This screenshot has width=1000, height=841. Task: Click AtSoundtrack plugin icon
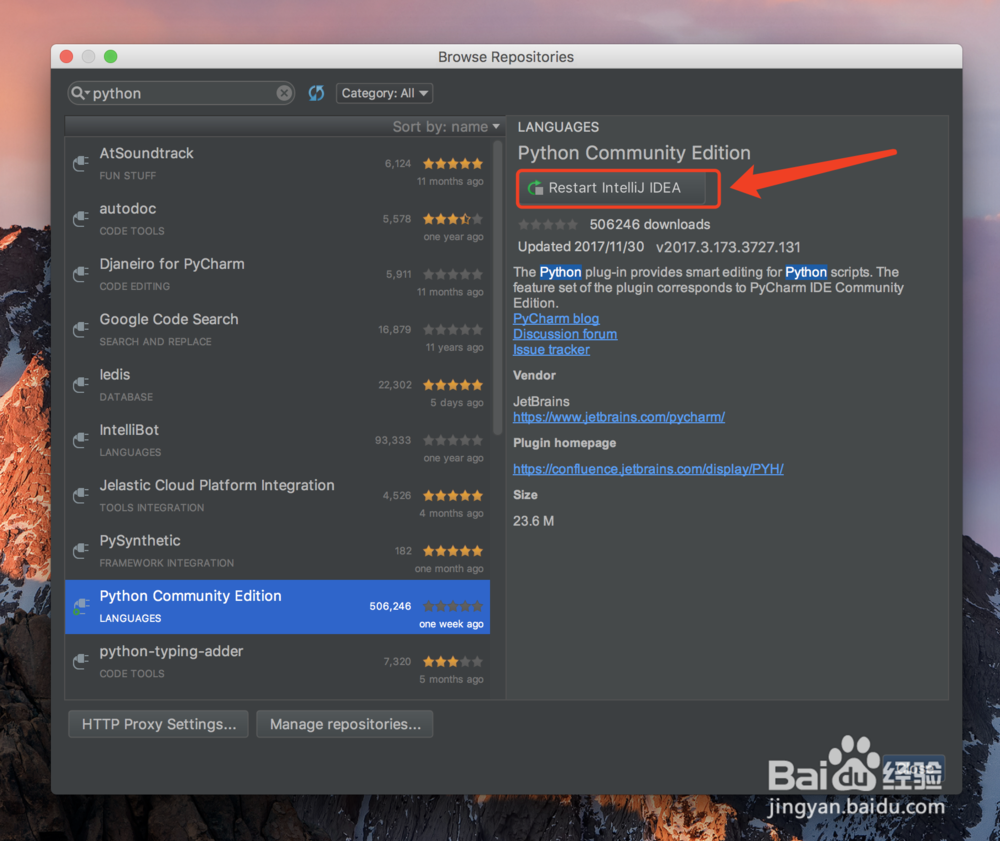[x=81, y=163]
